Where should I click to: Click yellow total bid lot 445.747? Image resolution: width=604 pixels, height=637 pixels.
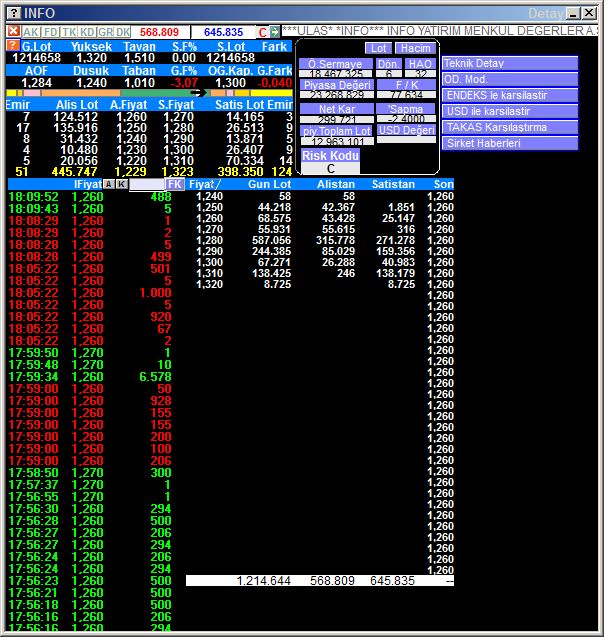pyautogui.click(x=74, y=172)
